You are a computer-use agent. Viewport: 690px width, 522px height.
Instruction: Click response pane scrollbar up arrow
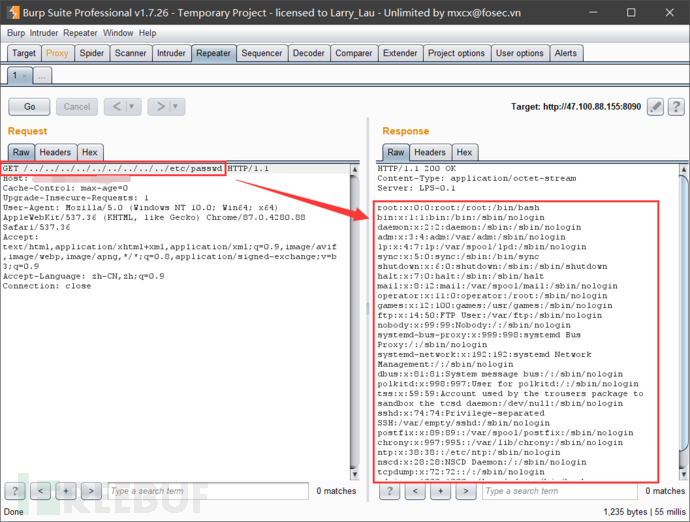click(684, 169)
